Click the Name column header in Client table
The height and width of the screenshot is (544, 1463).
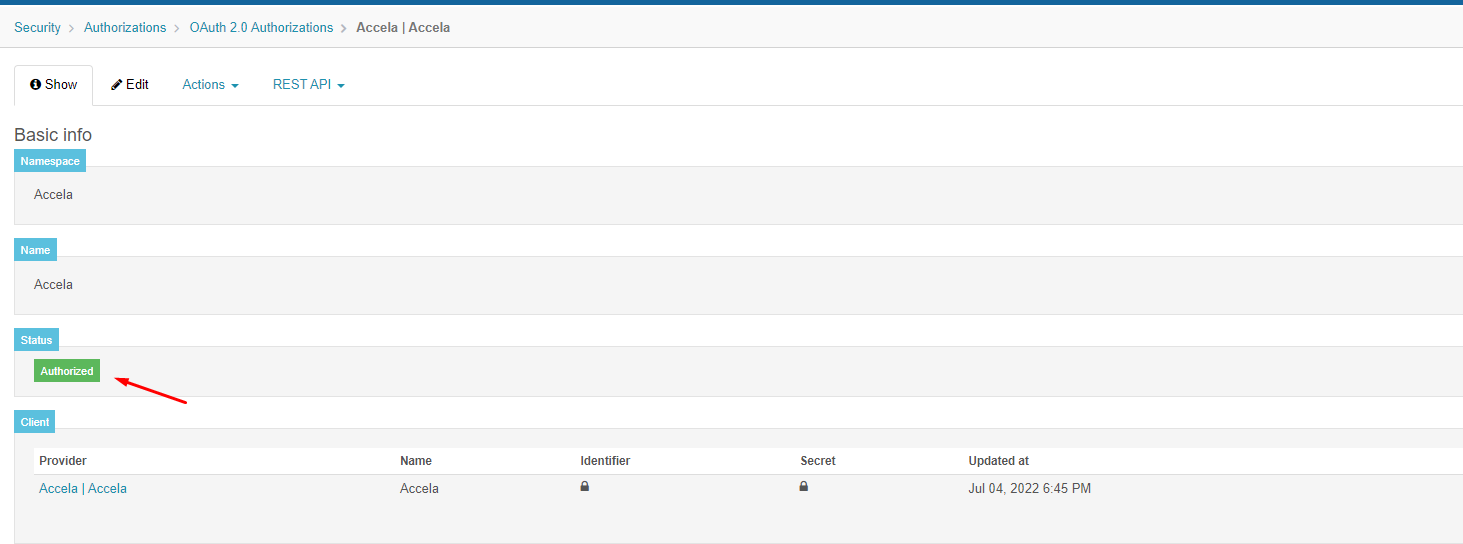click(416, 461)
